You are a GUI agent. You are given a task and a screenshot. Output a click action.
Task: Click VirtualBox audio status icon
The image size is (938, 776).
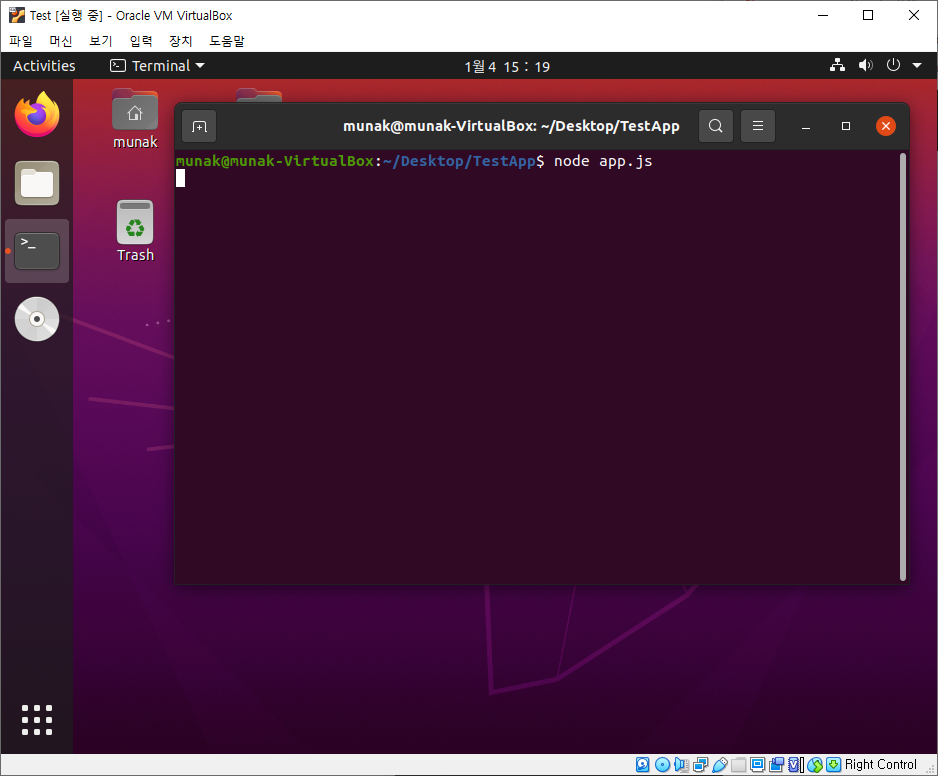(x=681, y=765)
